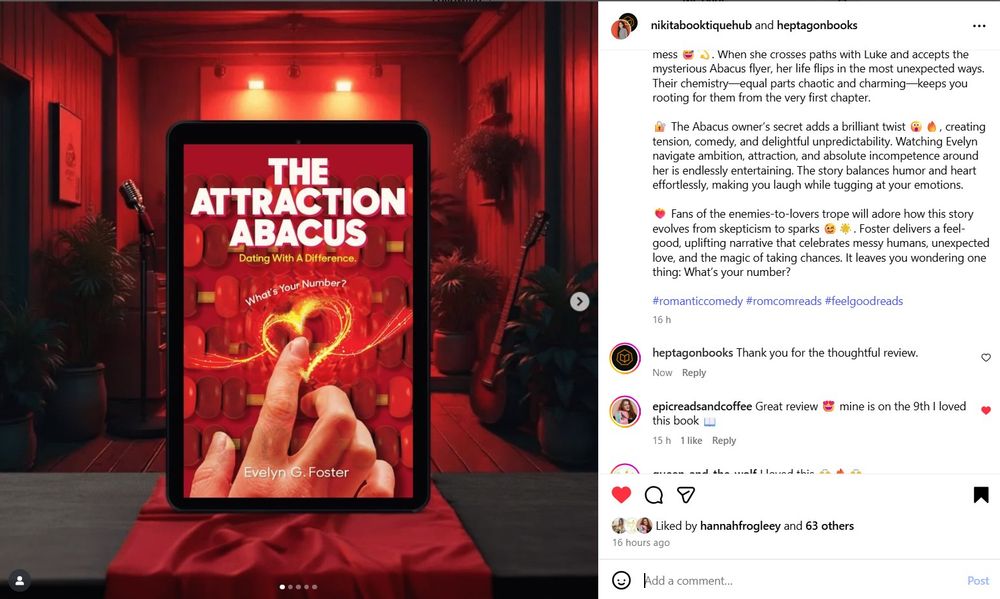
Task: Click the red heart like icon
Action: tap(621, 494)
